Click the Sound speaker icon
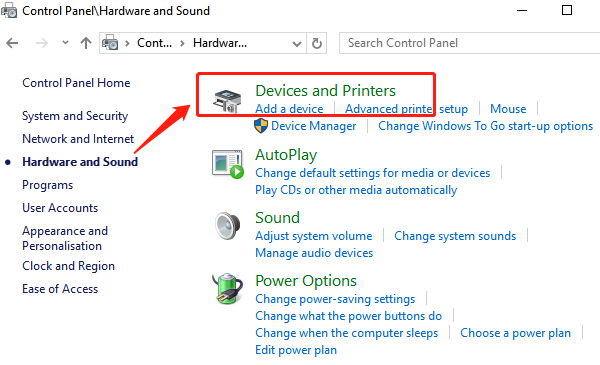The image size is (600, 365). (227, 226)
